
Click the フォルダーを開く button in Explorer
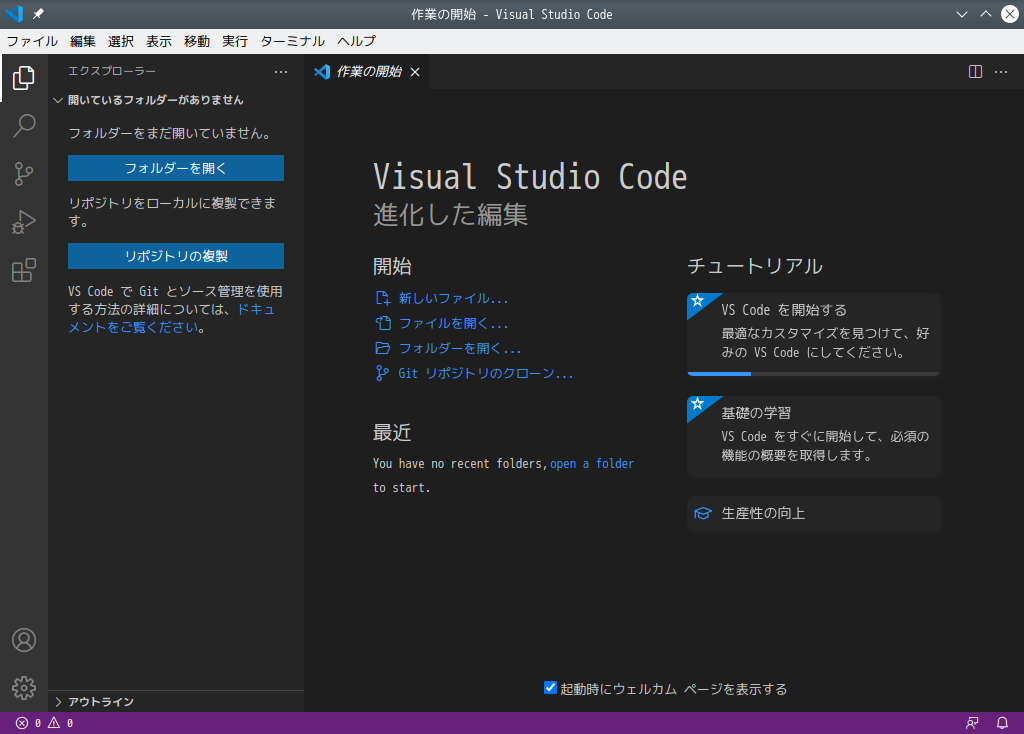176,168
